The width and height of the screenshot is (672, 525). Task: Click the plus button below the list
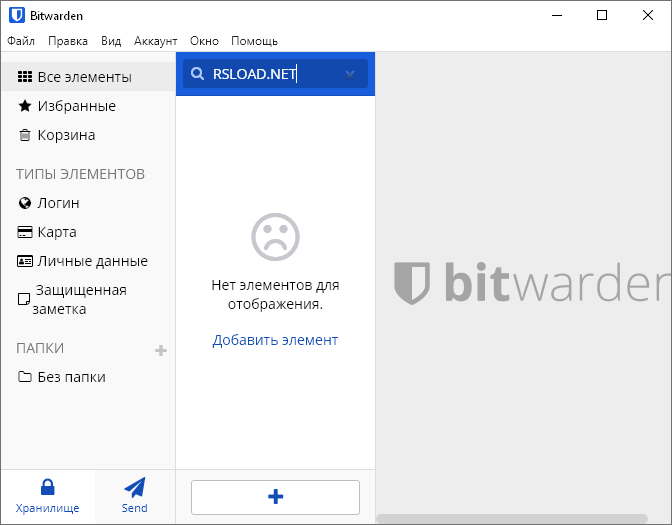pyautogui.click(x=275, y=497)
